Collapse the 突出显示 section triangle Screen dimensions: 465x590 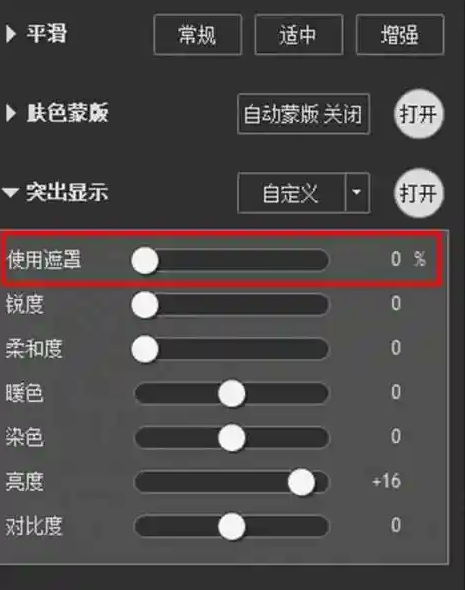click(x=10, y=193)
